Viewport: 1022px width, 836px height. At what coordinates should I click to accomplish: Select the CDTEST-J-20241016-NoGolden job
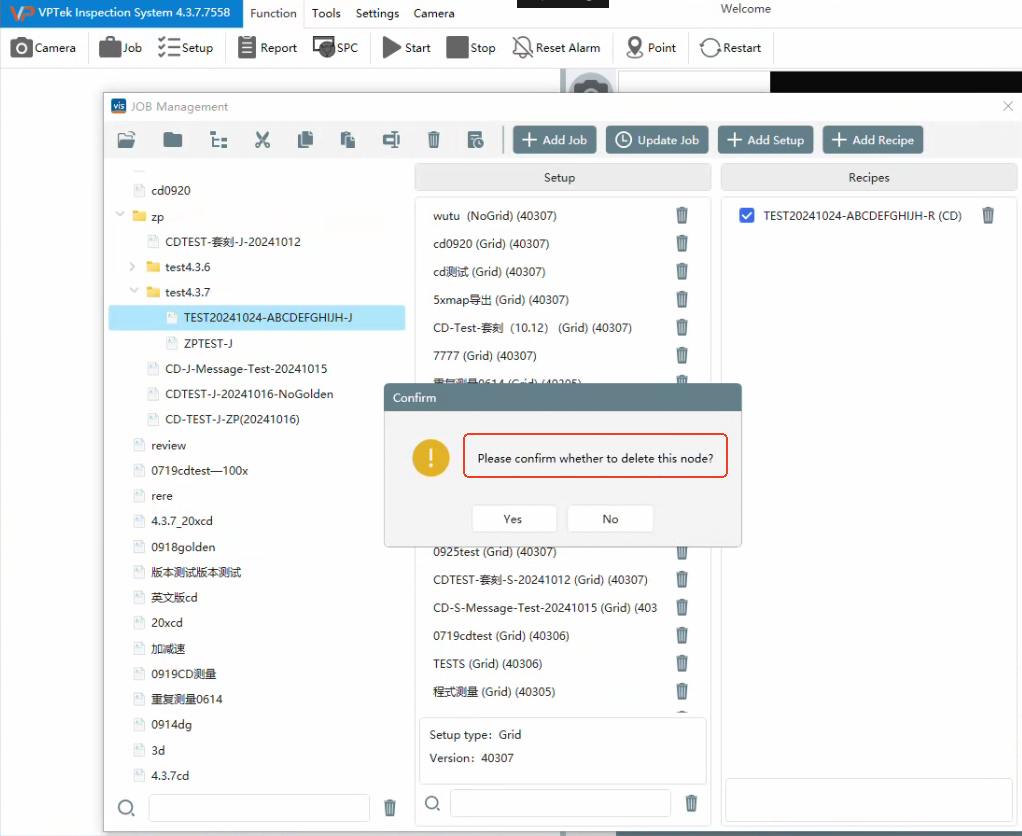click(x=249, y=394)
